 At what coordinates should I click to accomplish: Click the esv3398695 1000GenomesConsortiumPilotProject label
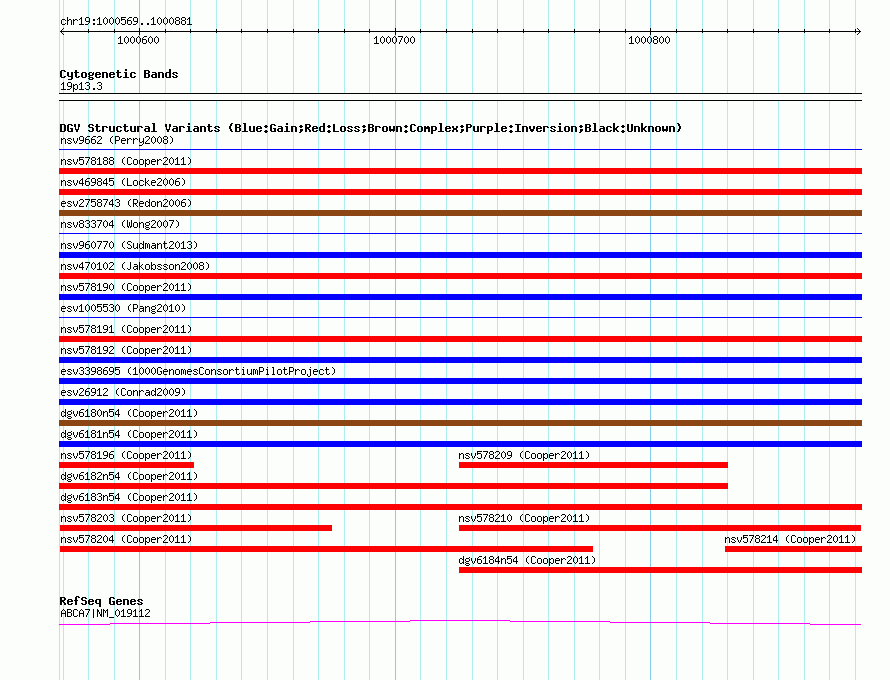[x=198, y=371]
